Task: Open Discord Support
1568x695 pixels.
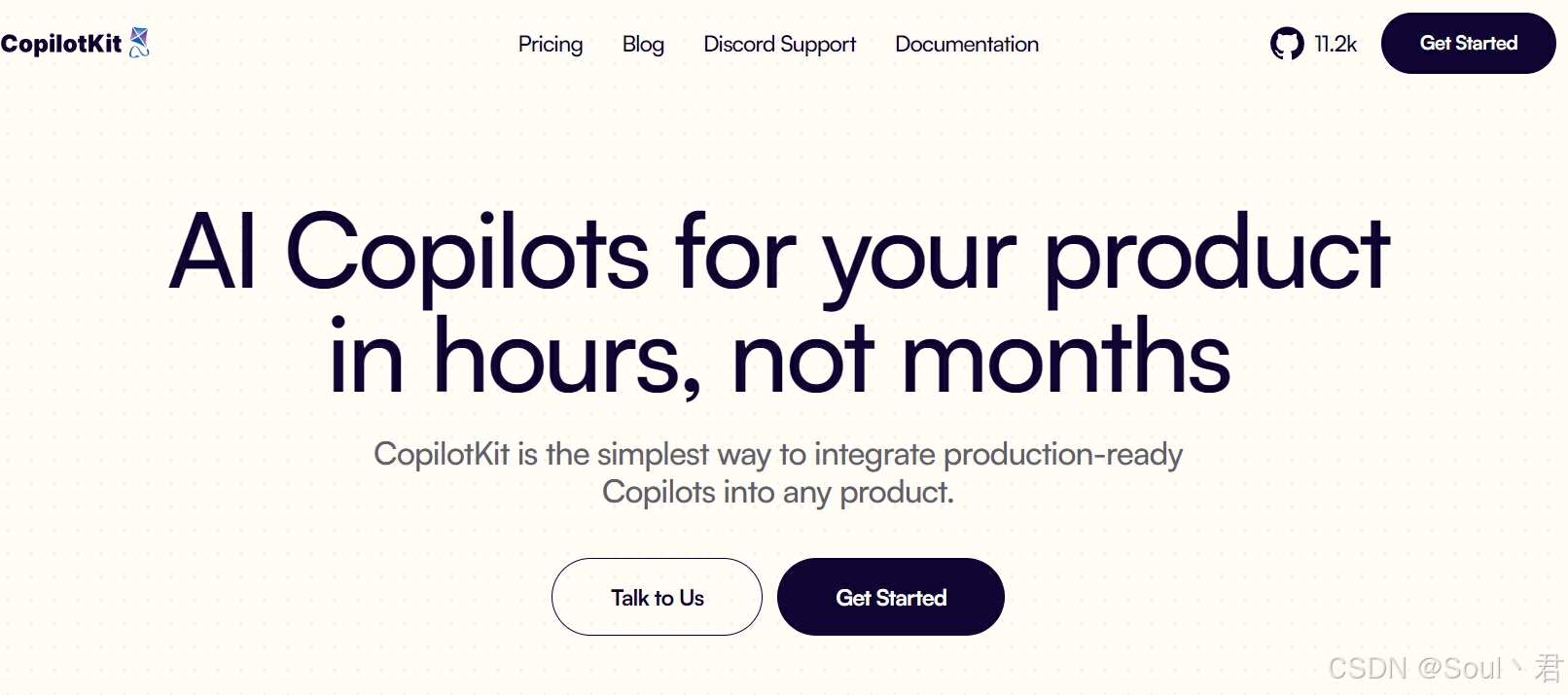Action: [x=779, y=44]
